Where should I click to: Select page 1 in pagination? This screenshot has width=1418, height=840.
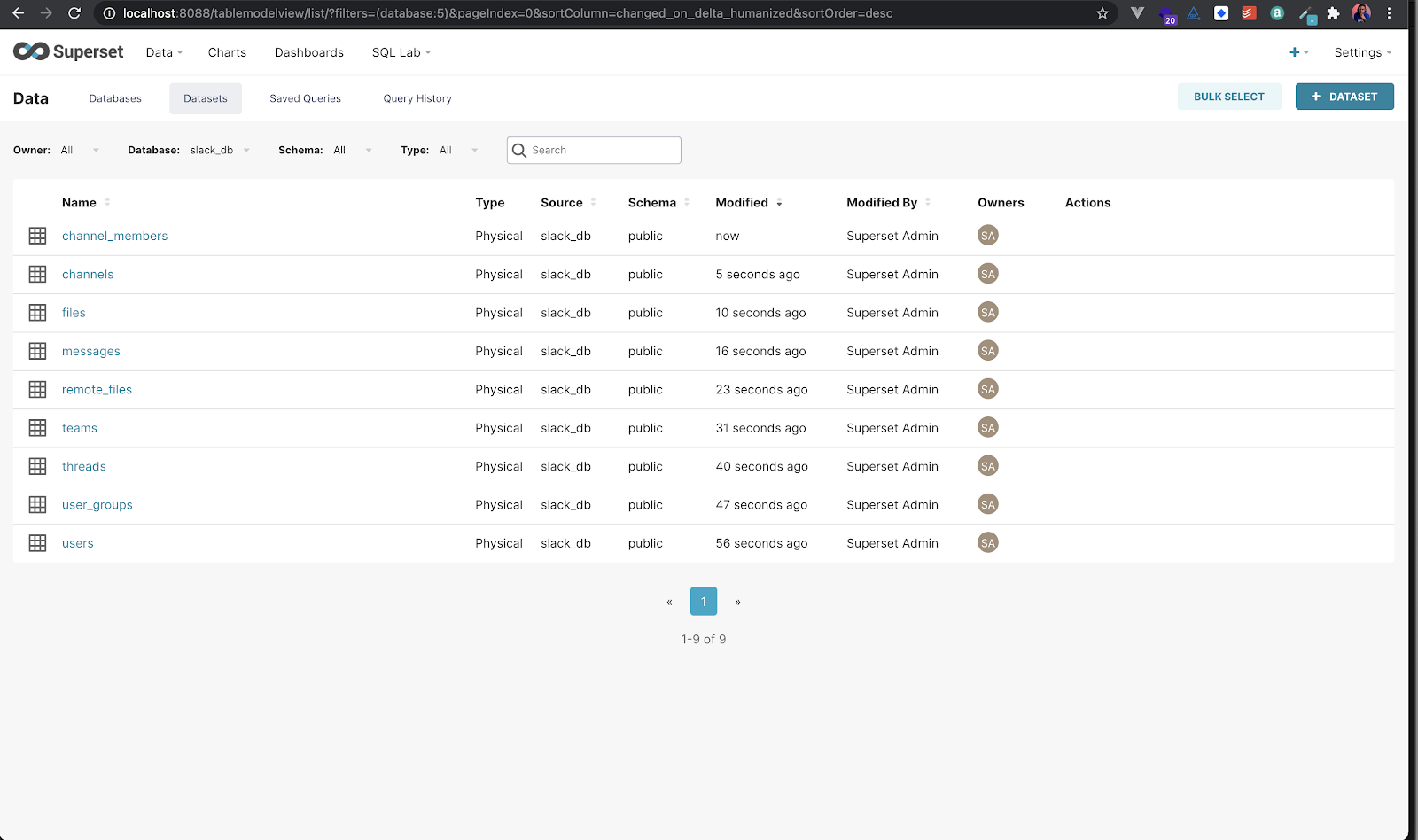703,601
